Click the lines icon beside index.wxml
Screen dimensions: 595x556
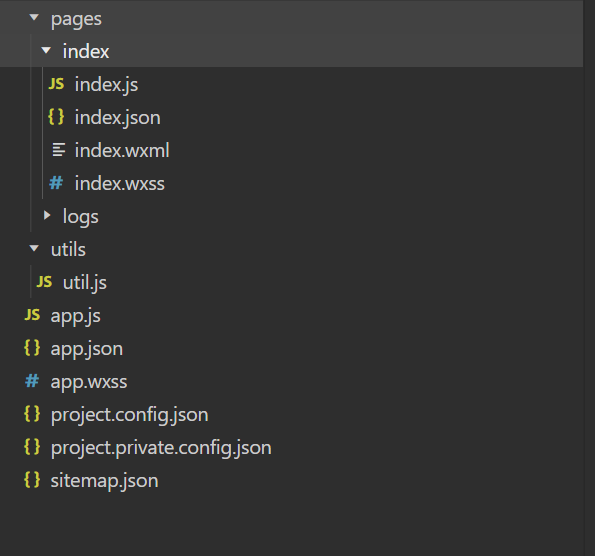[x=58, y=150]
